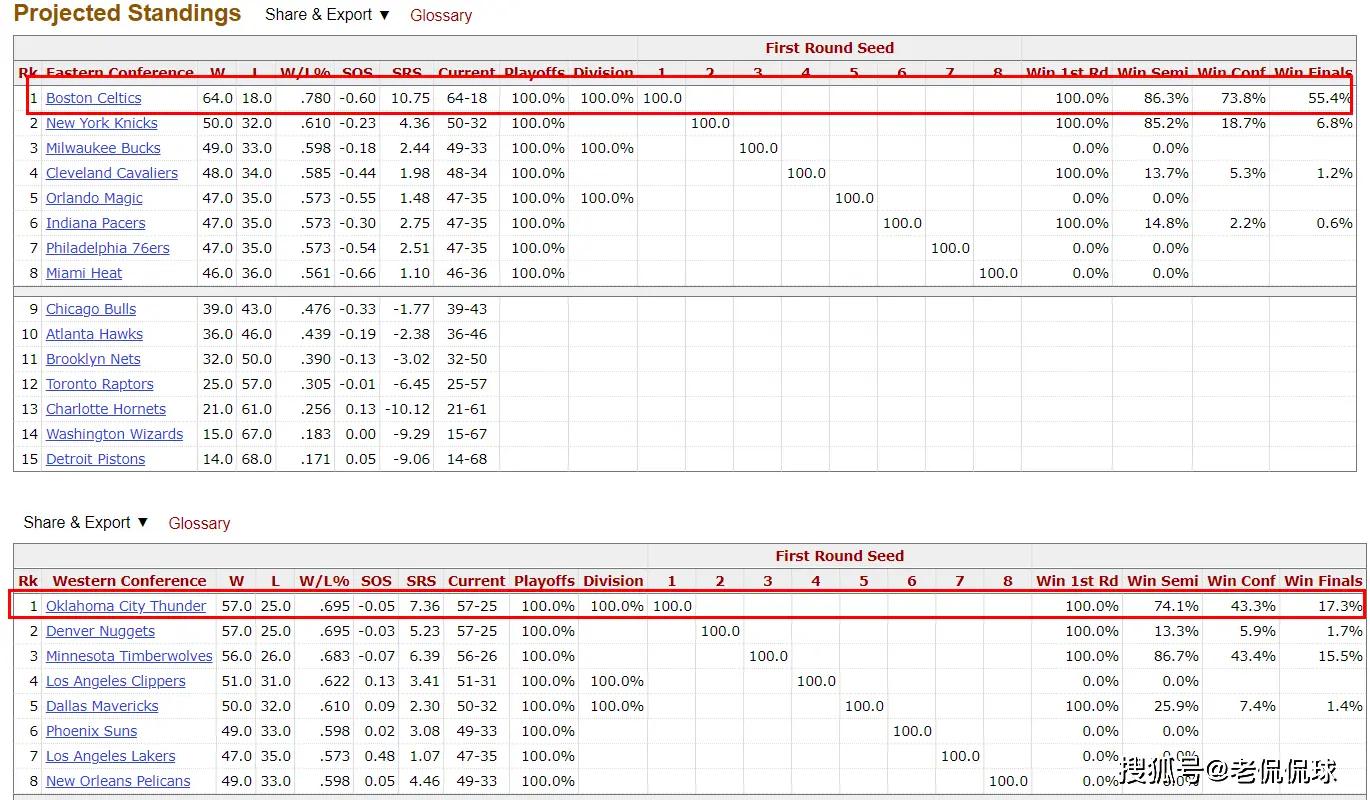Select Pistons current record 14-68
This screenshot has width=1370, height=800.
[467, 459]
